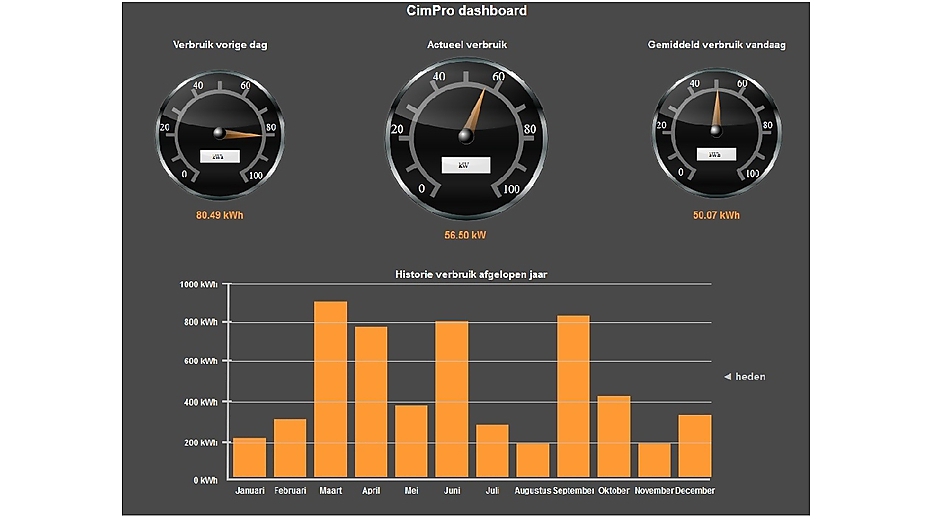
Task: Click the 800 kWh axis label
Action: coord(201,322)
